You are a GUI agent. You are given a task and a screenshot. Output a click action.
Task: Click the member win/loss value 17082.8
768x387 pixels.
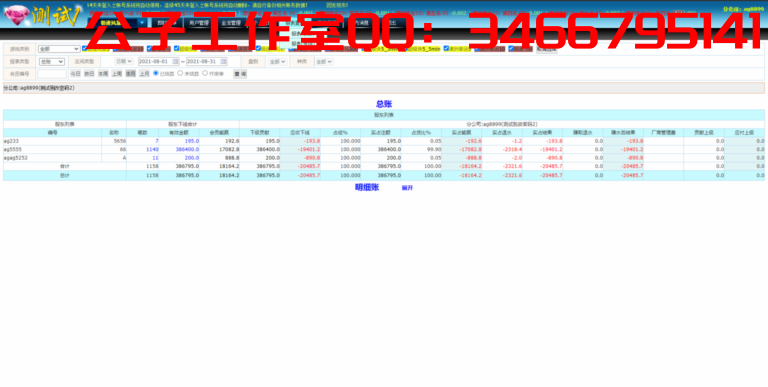click(x=229, y=149)
